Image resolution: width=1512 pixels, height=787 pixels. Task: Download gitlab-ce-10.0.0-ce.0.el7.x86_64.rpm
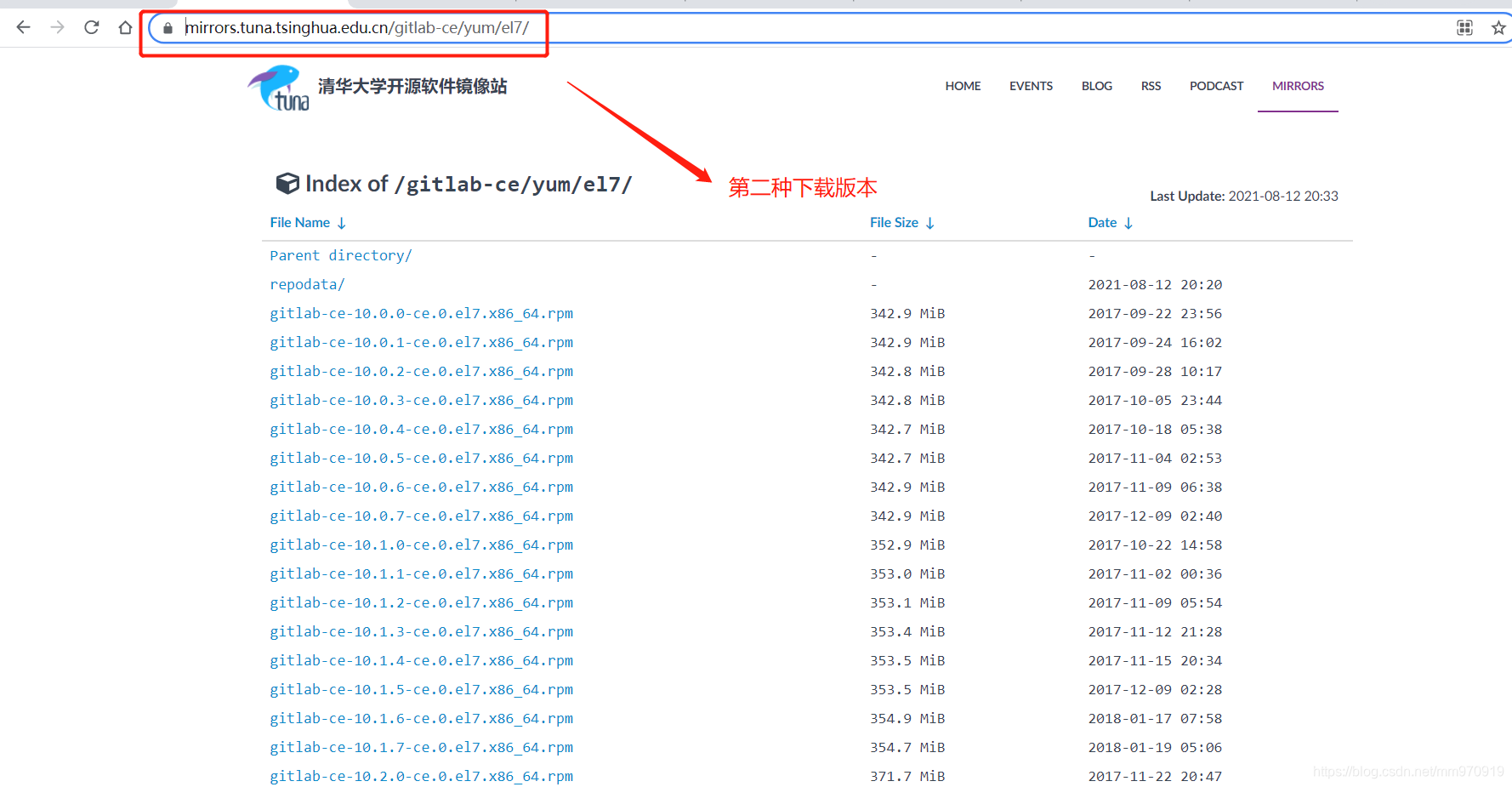(x=422, y=313)
